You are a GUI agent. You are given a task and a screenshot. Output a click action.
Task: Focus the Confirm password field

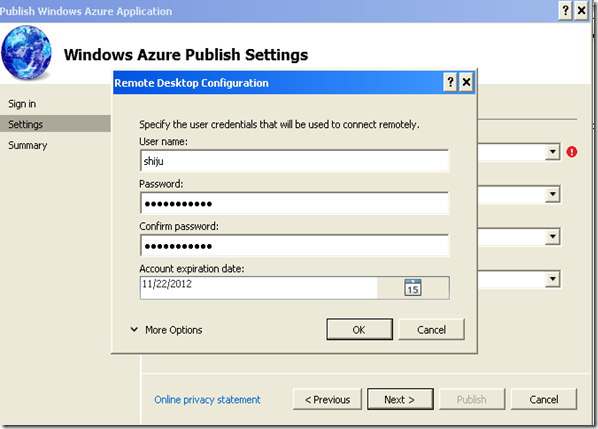294,246
